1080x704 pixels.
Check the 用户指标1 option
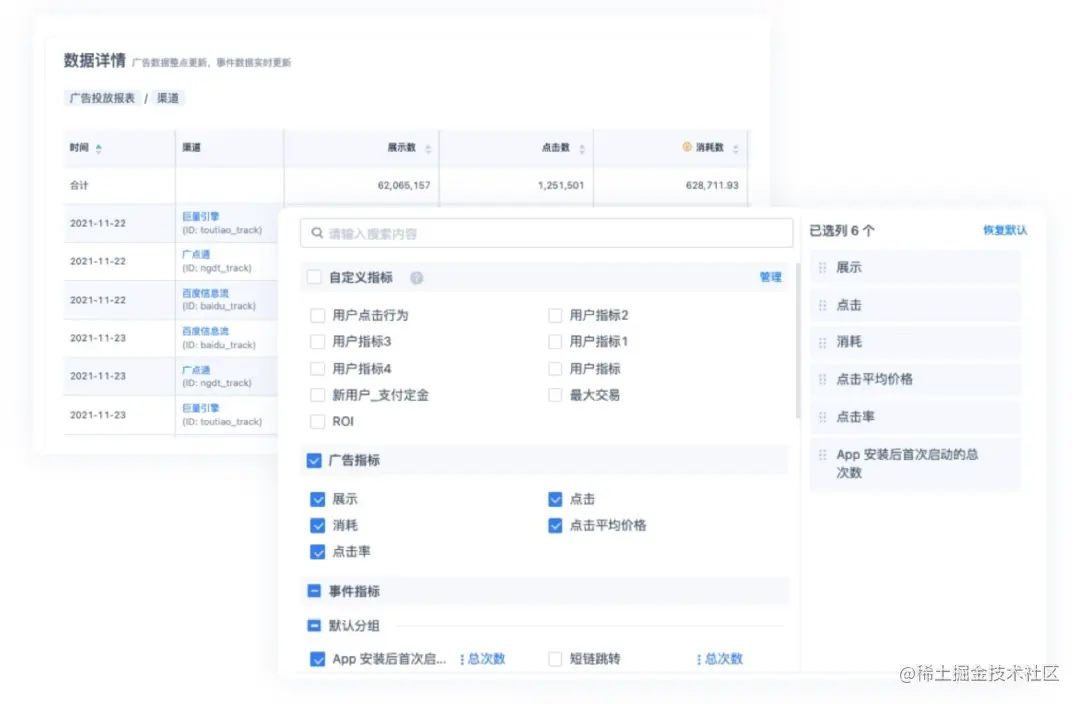[555, 342]
